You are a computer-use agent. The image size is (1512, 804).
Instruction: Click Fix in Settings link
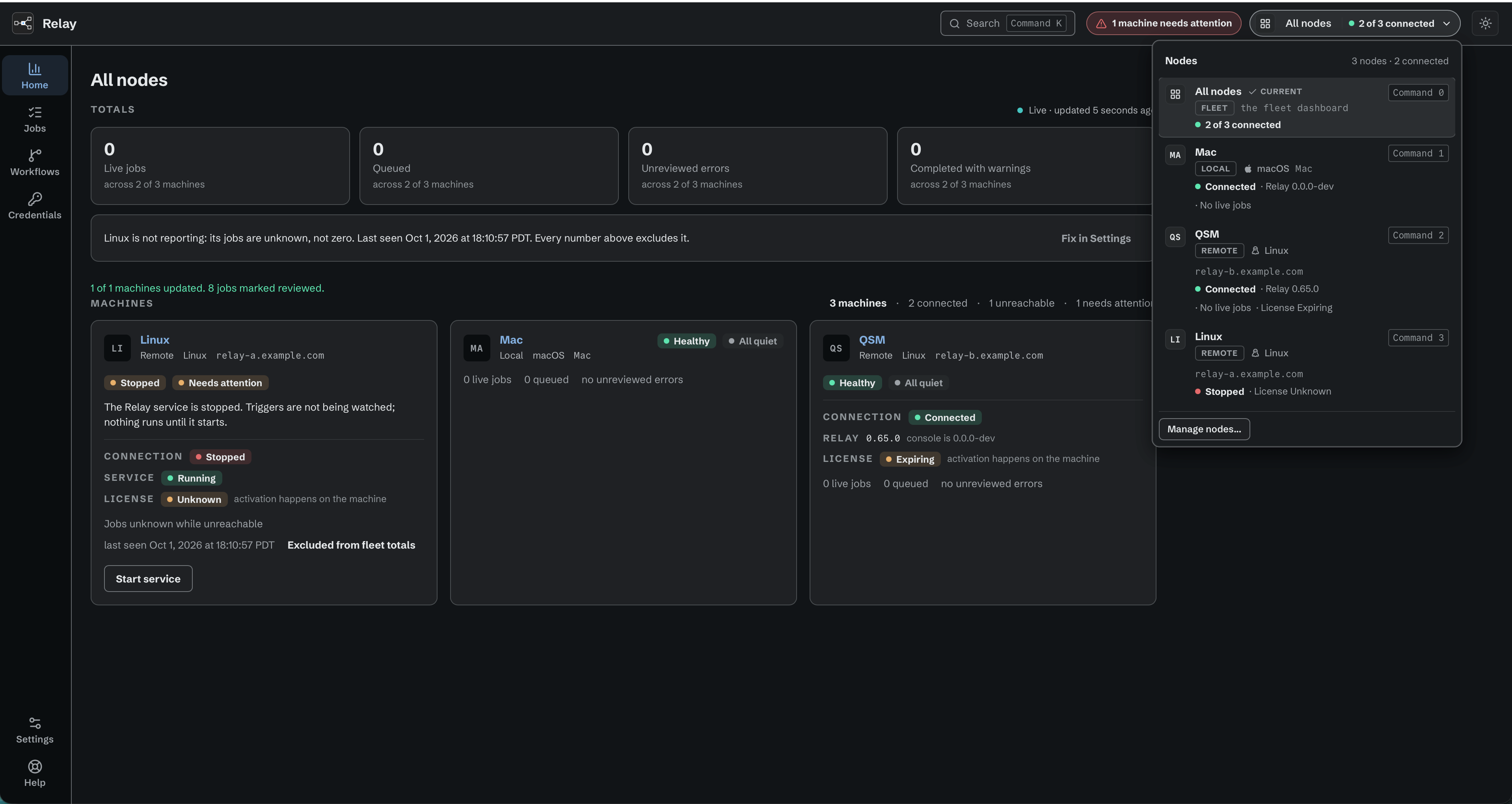1095,238
